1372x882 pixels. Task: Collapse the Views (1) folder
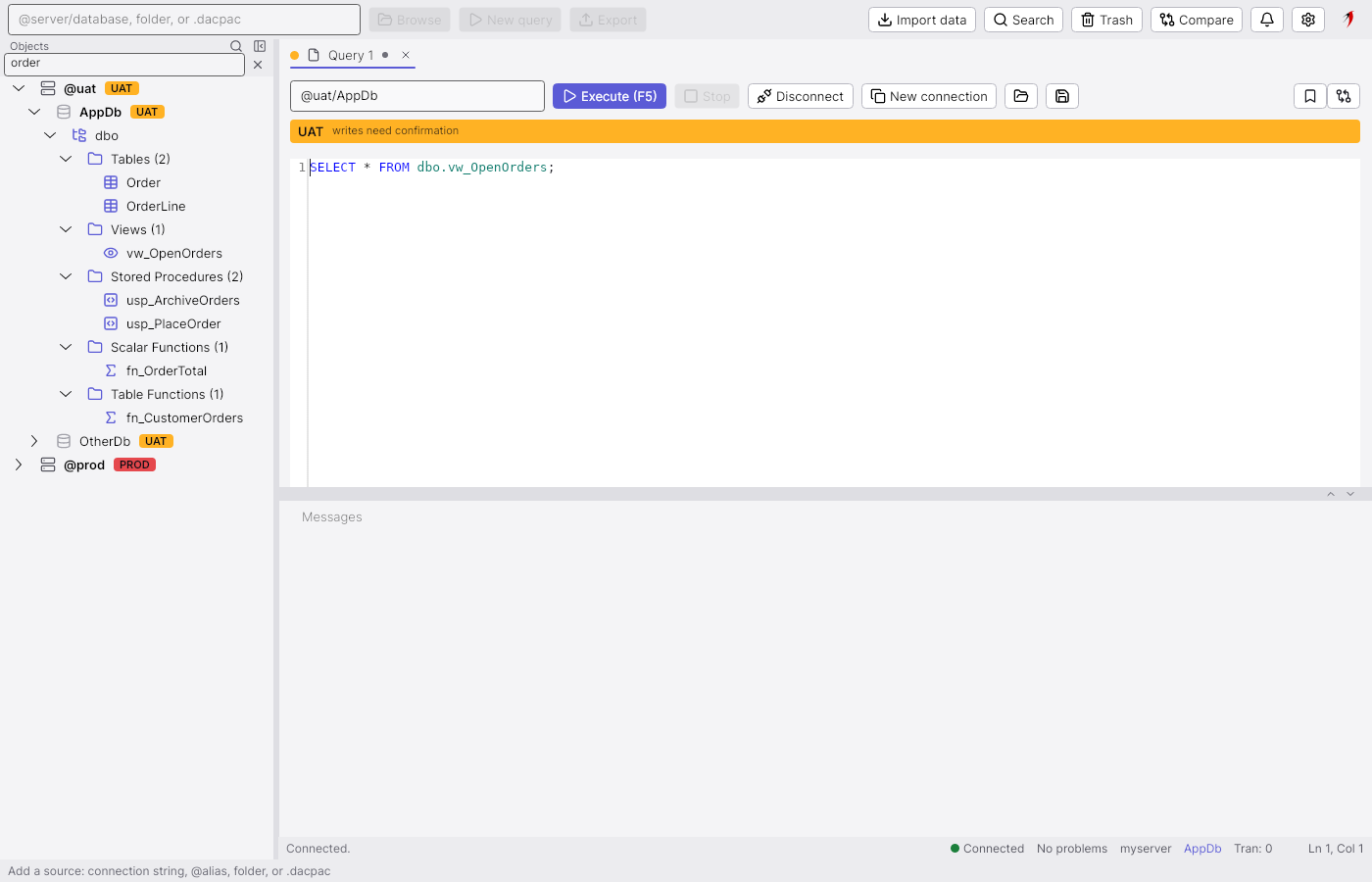(66, 229)
